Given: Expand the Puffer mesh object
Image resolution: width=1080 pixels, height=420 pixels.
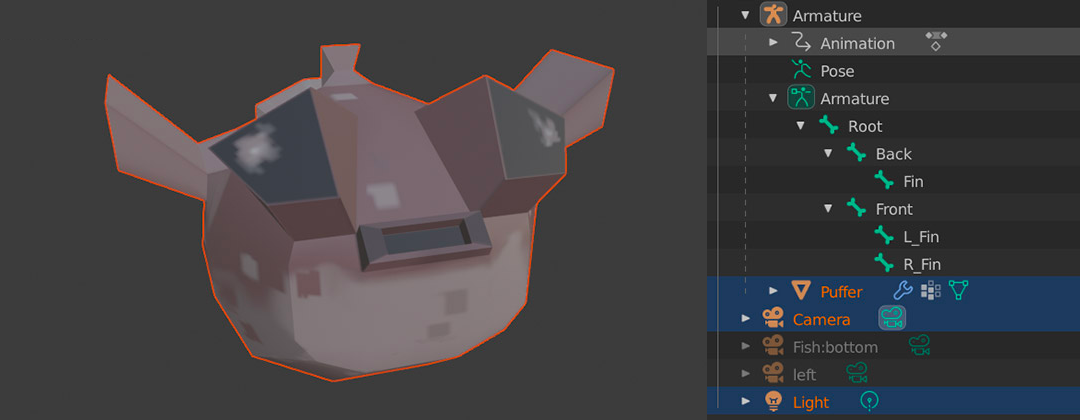Looking at the screenshot, I should pyautogui.click(x=773, y=291).
